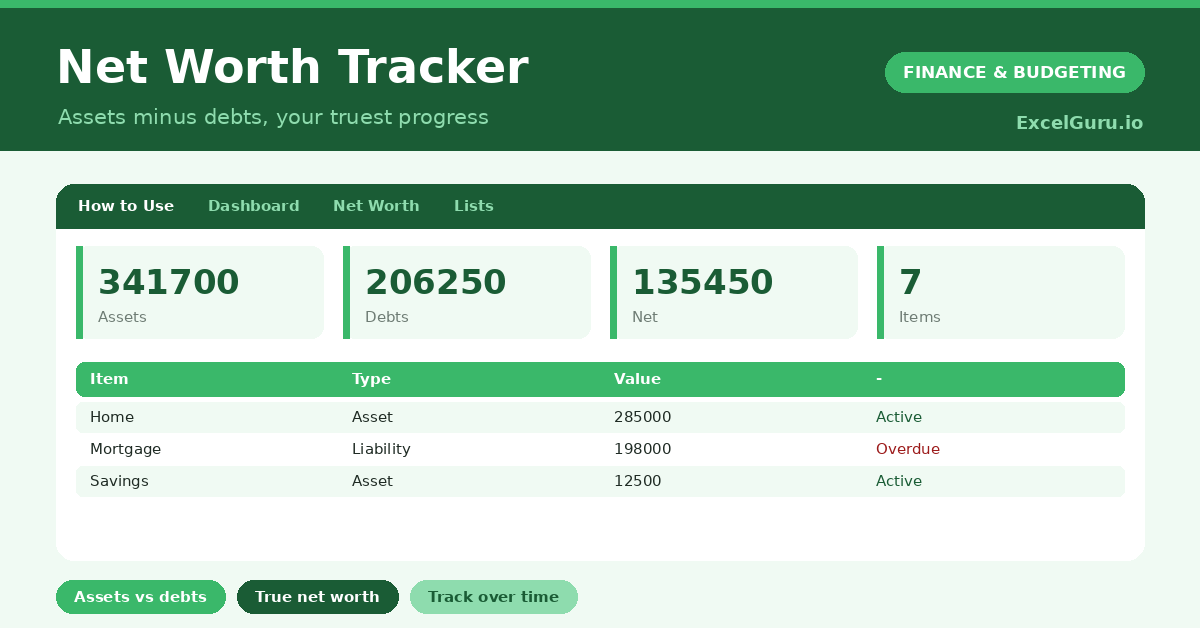The height and width of the screenshot is (628, 1200).
Task: Click the Type cell in Savings row
Action: point(372,481)
